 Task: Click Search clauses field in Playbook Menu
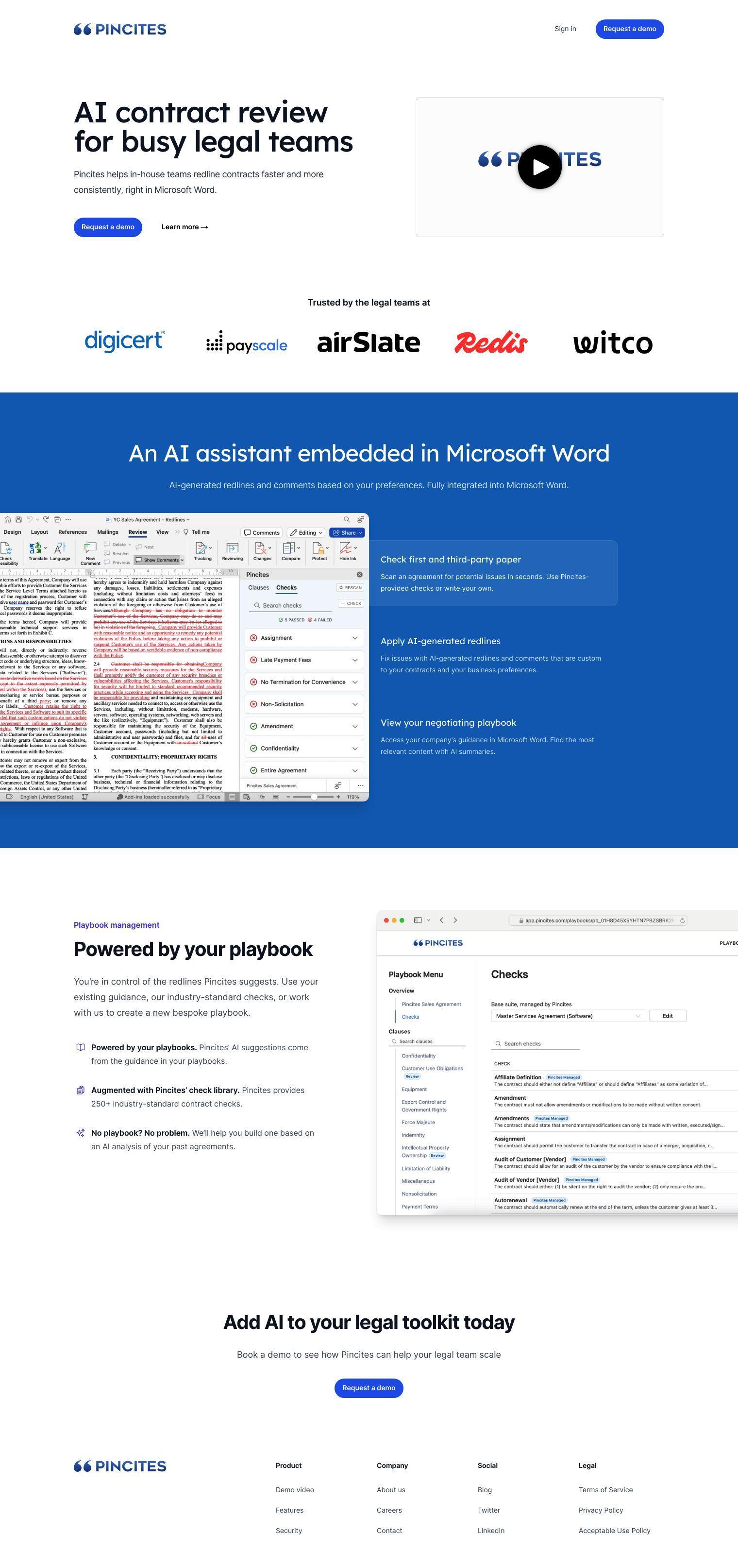coord(428,1041)
